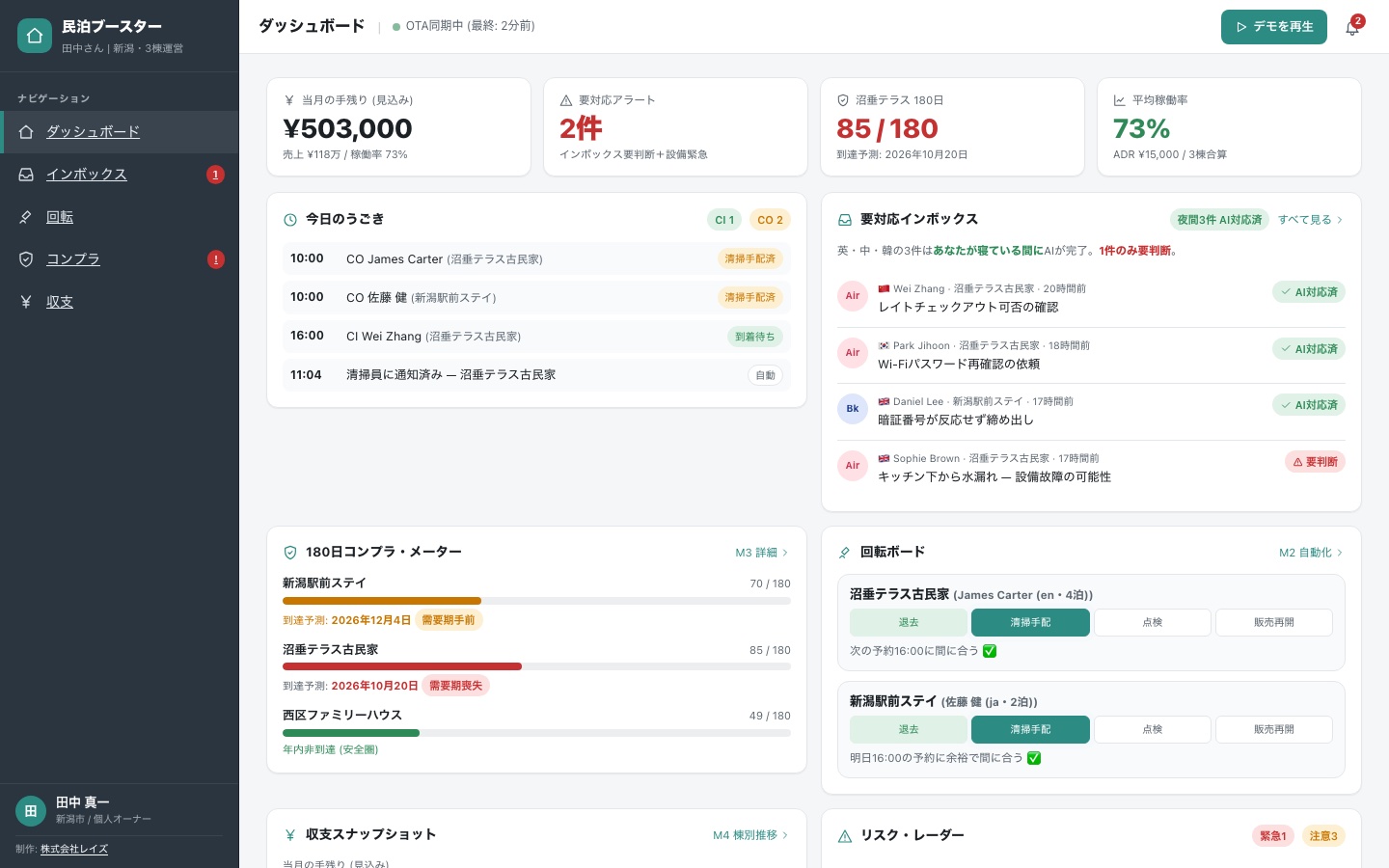
Task: Click the 注意3 badge in リスク・レーダー
Action: 1323,836
